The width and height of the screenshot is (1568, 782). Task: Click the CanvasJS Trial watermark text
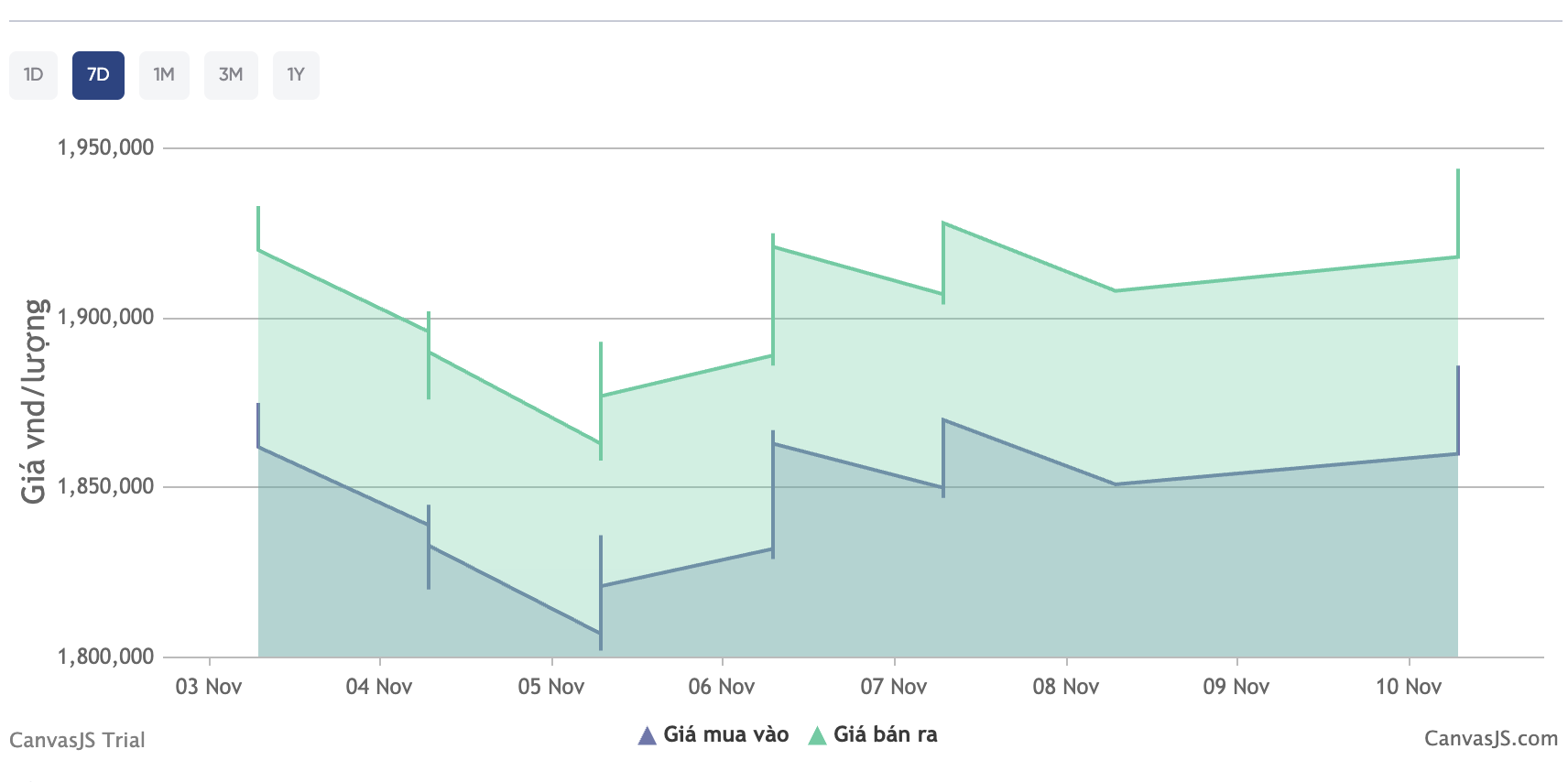click(x=78, y=740)
